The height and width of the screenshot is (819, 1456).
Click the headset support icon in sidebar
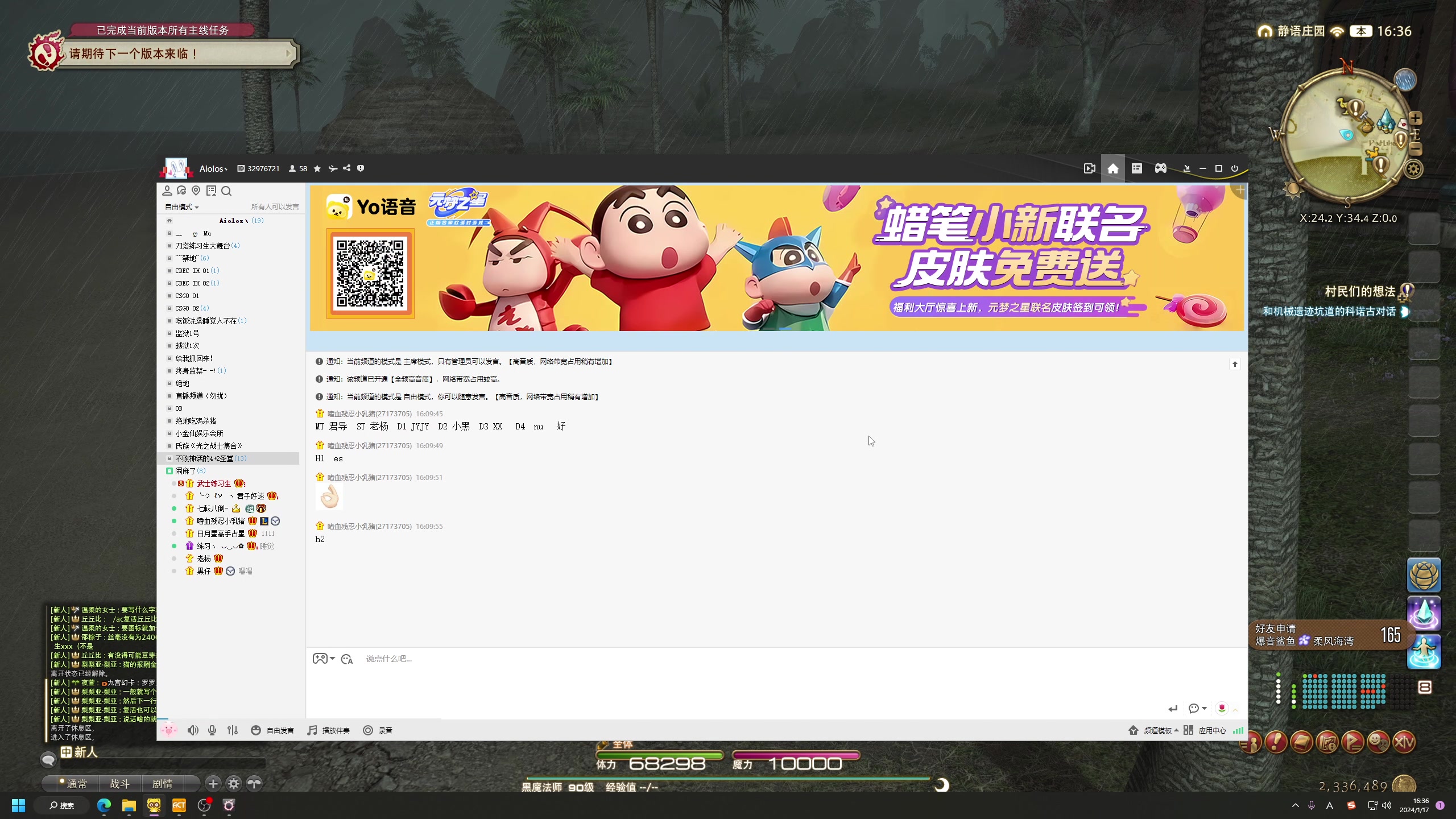[x=181, y=191]
